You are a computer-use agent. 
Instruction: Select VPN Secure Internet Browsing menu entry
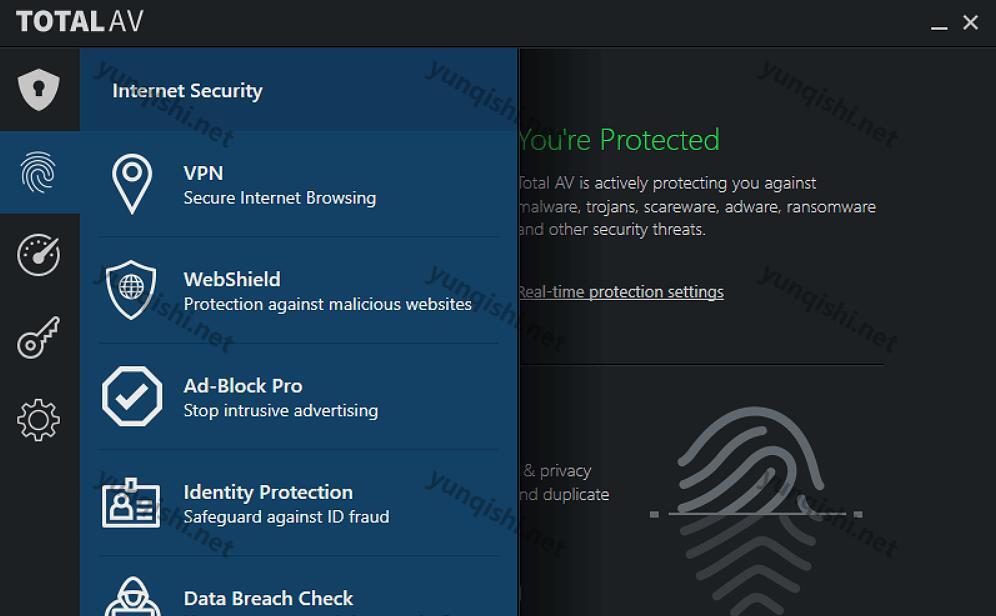[x=299, y=184]
